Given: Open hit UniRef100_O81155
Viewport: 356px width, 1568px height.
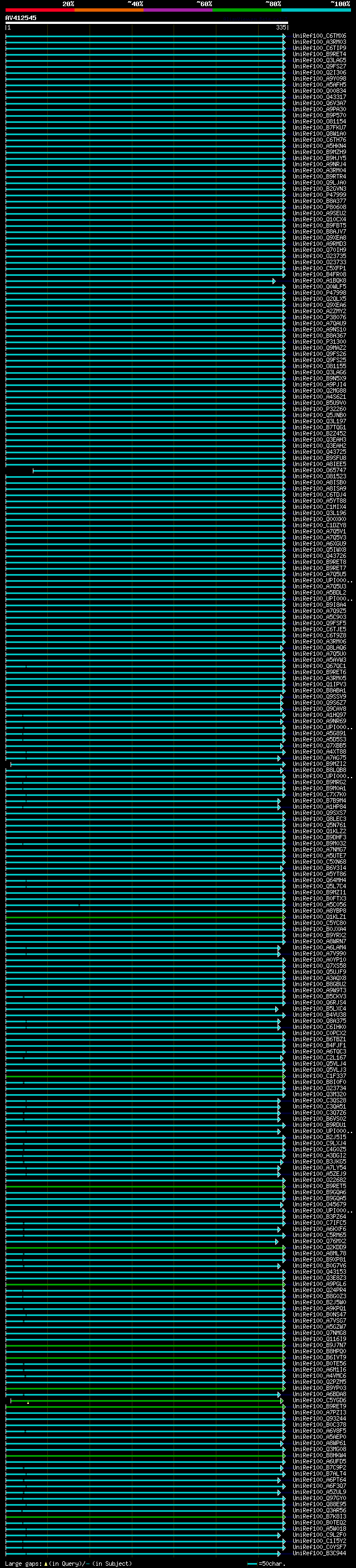Looking at the screenshot, I should click(319, 366).
